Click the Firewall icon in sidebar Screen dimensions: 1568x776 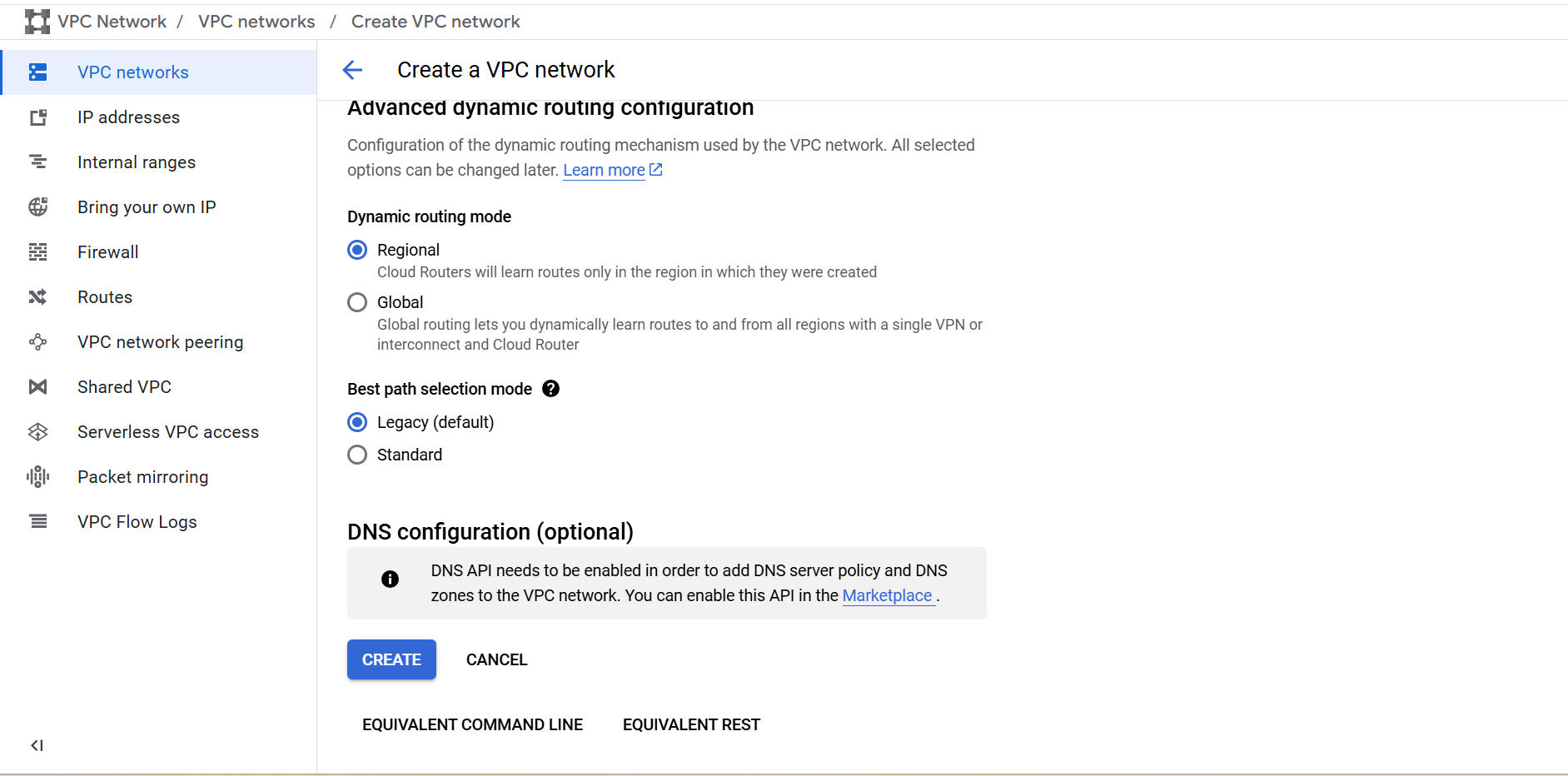pyautogui.click(x=37, y=252)
